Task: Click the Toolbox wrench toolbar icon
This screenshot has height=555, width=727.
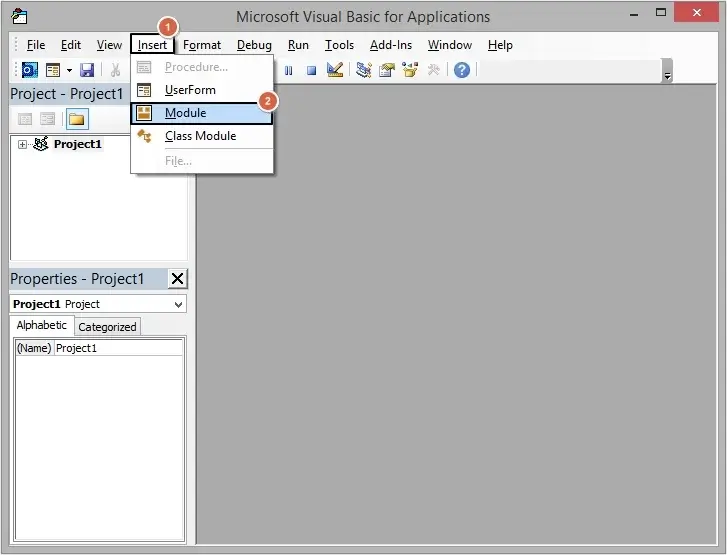Action: pyautogui.click(x=434, y=70)
